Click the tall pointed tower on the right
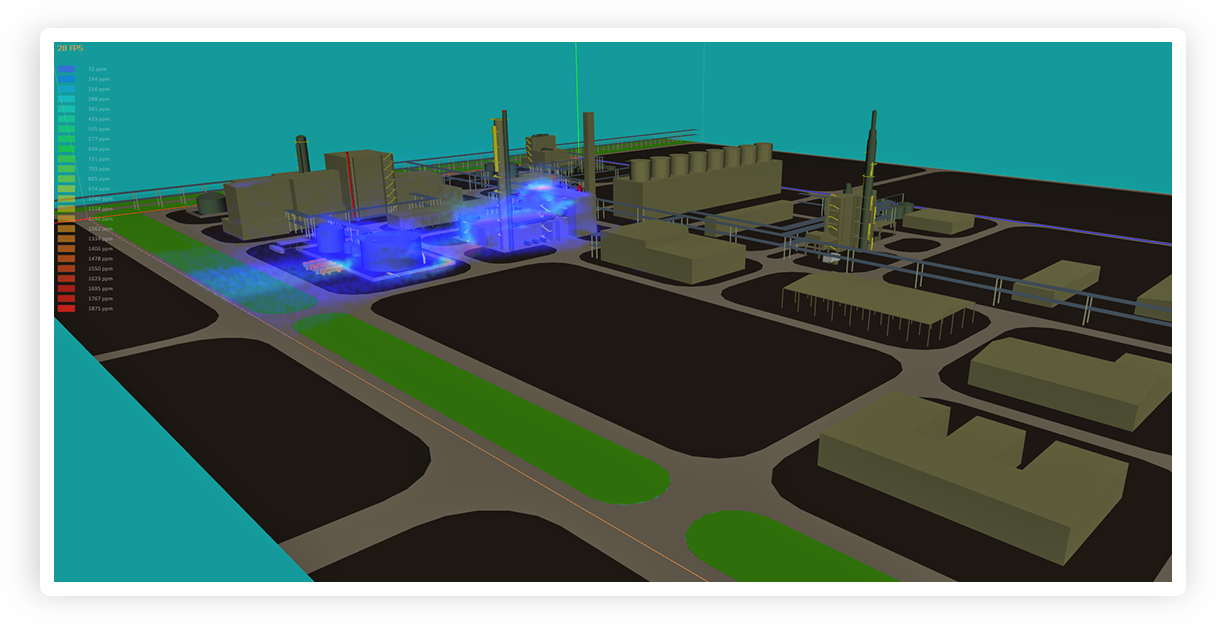1221x626 pixels. tap(871, 150)
